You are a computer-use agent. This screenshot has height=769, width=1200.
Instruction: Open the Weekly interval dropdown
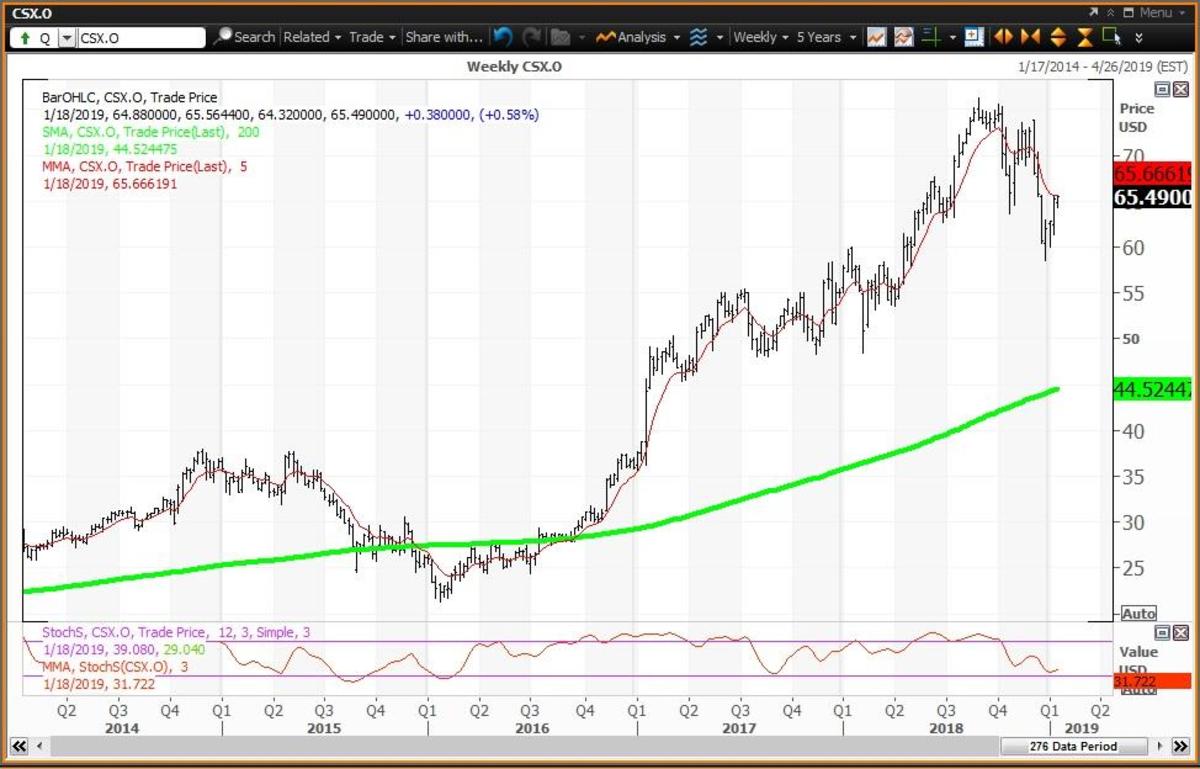point(761,37)
